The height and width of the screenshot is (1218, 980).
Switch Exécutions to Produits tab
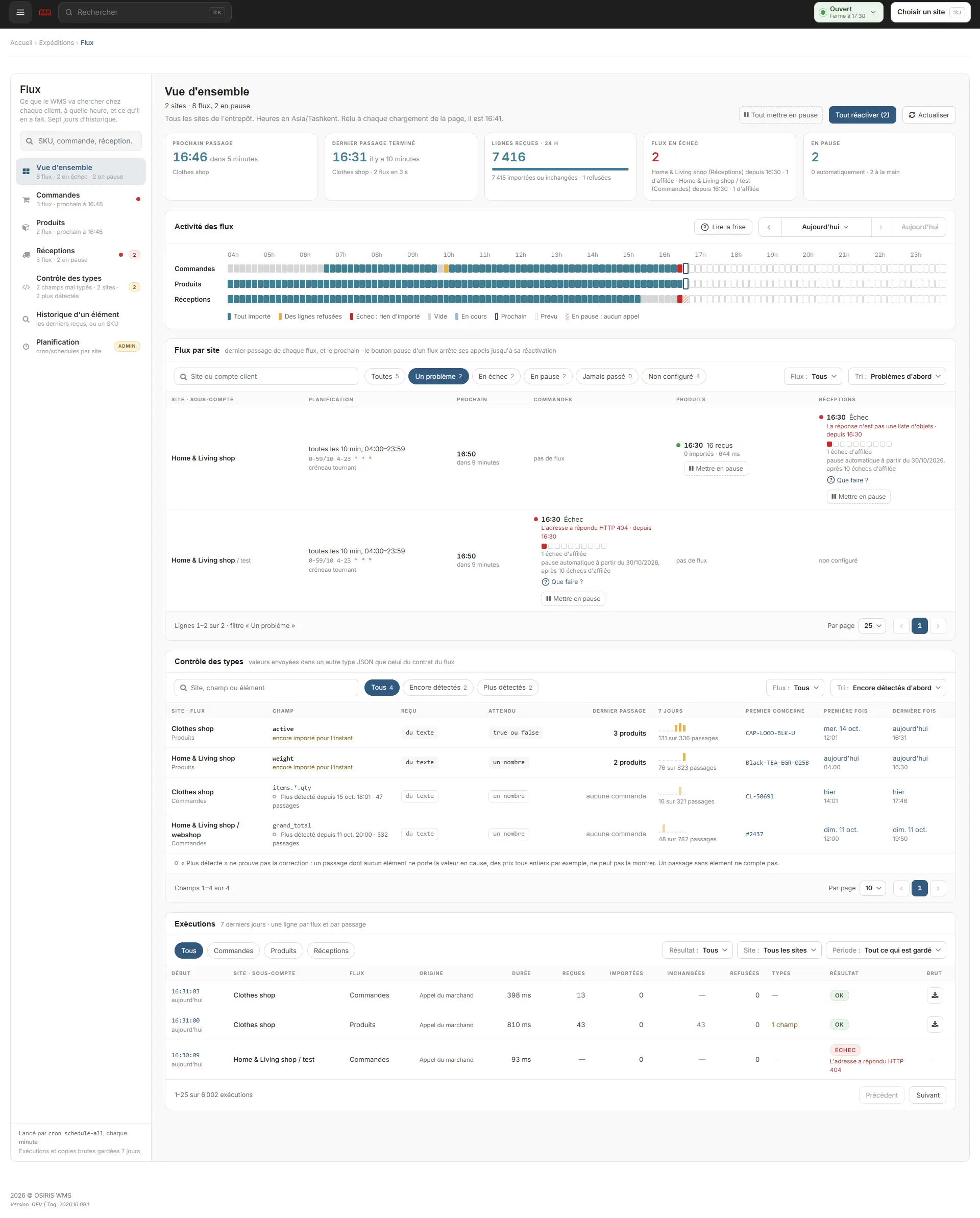[284, 951]
